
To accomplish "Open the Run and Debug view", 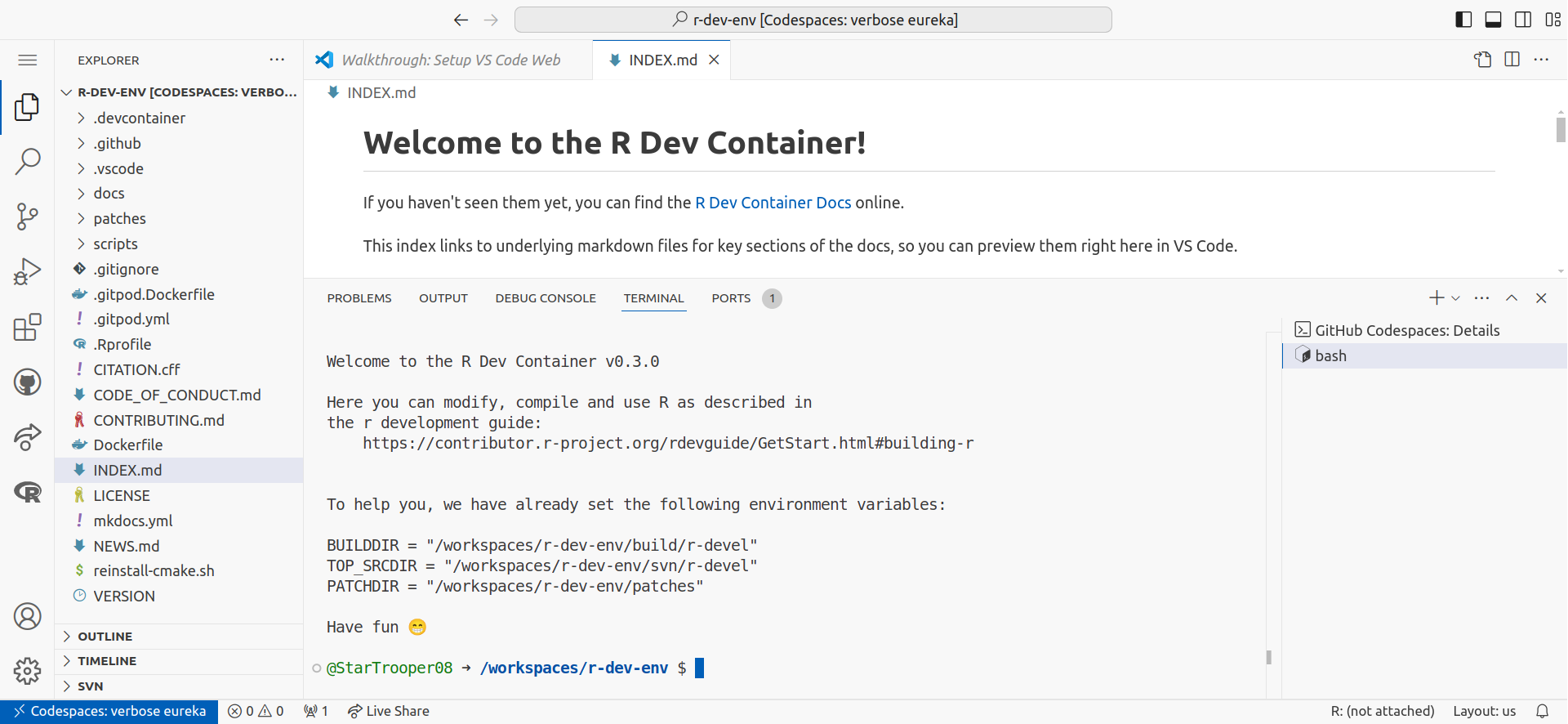I will pyautogui.click(x=27, y=271).
